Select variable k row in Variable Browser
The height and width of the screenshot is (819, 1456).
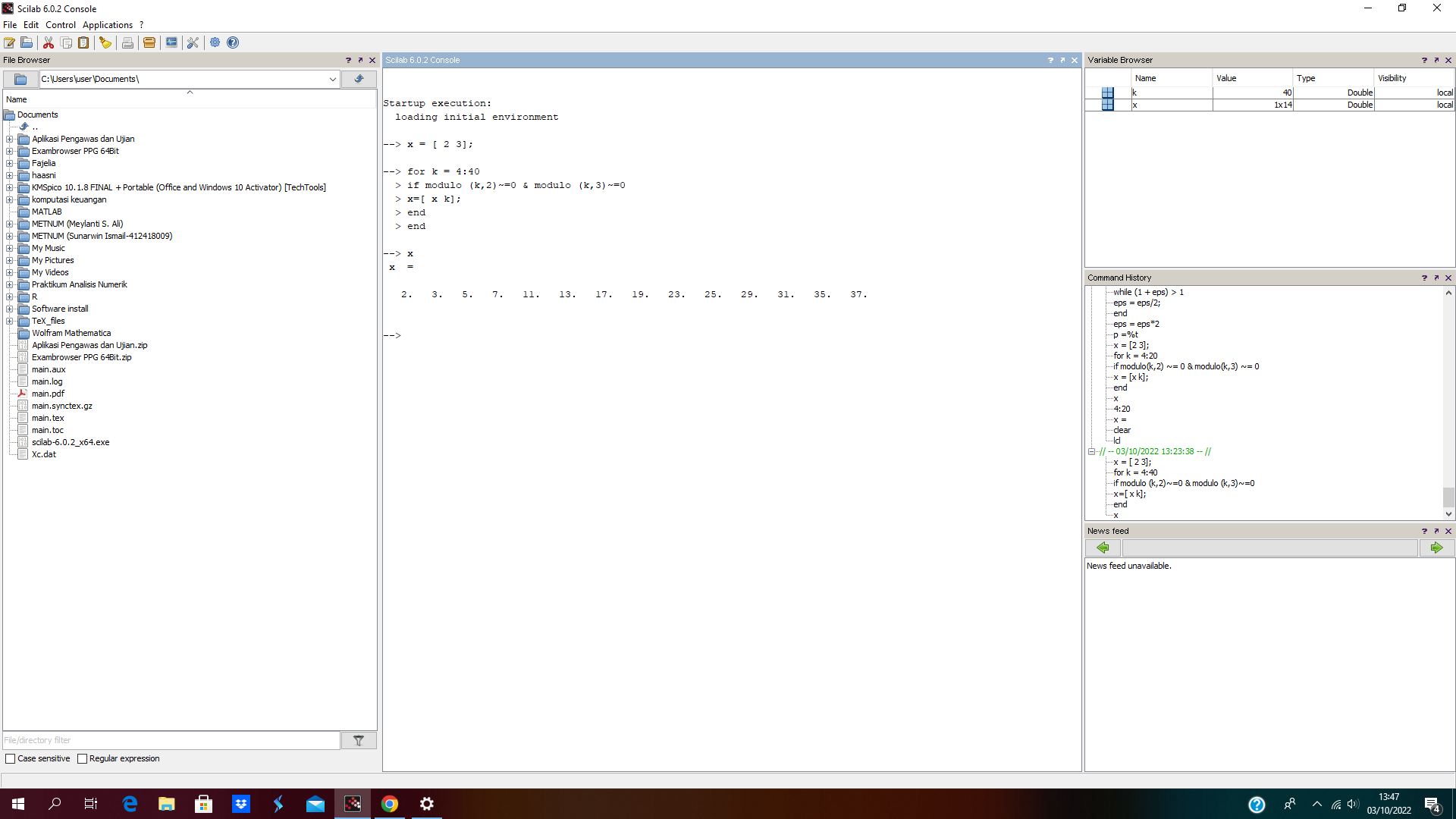1269,93
